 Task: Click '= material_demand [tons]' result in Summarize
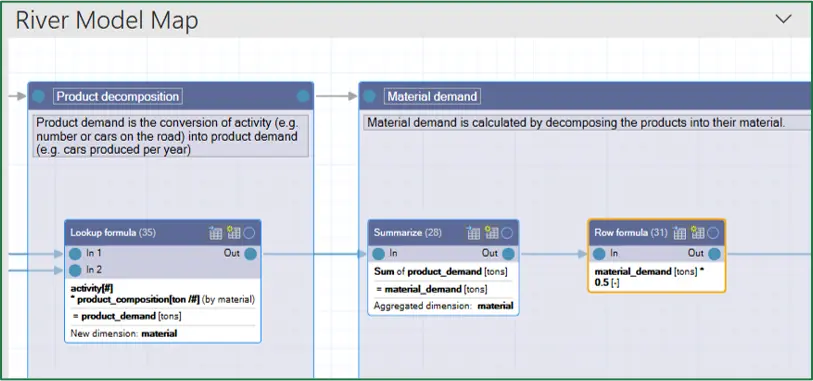click(431, 289)
